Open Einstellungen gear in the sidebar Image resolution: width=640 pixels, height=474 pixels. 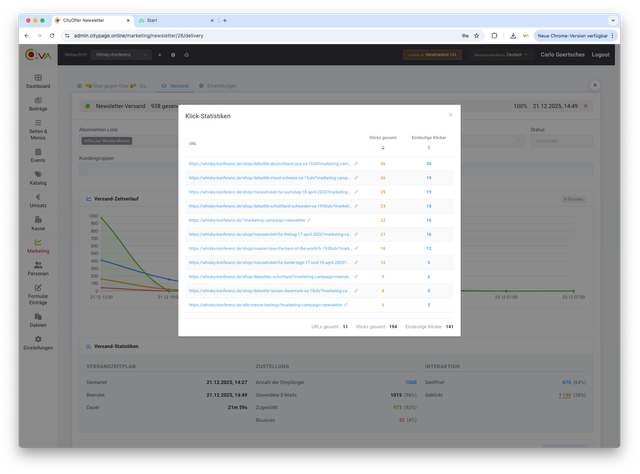tap(38, 342)
